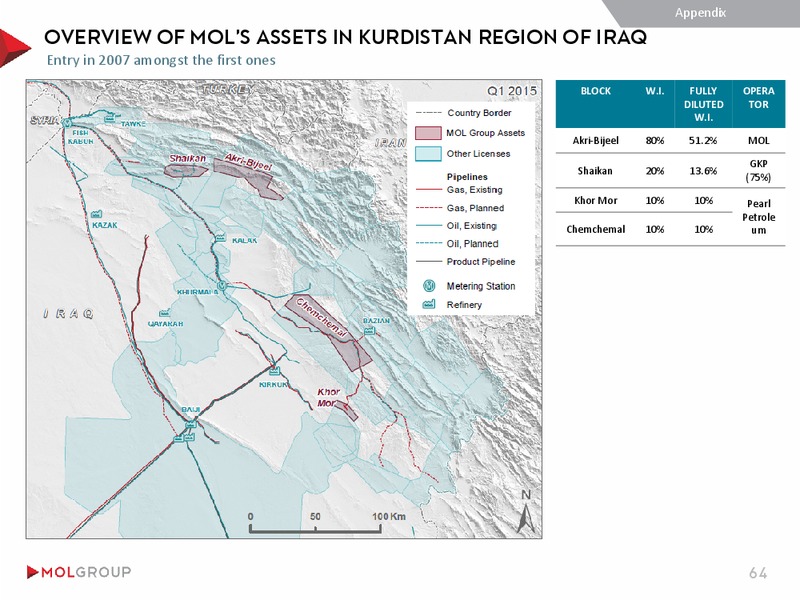Click the IRAN country label on the map
Screen dimensions: 800x600
392,143
